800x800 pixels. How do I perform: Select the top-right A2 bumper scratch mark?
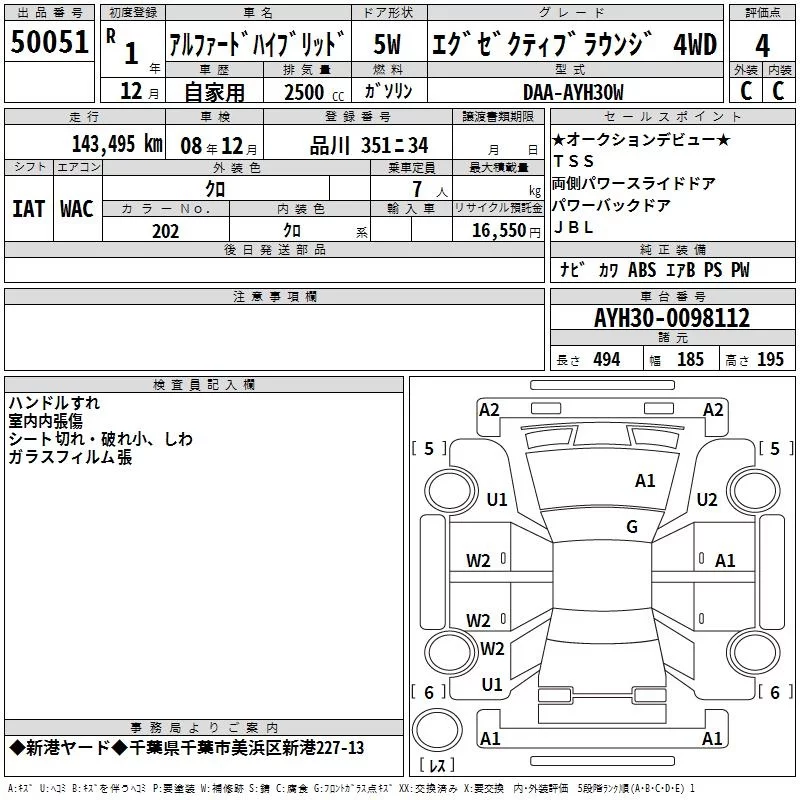coord(713,410)
